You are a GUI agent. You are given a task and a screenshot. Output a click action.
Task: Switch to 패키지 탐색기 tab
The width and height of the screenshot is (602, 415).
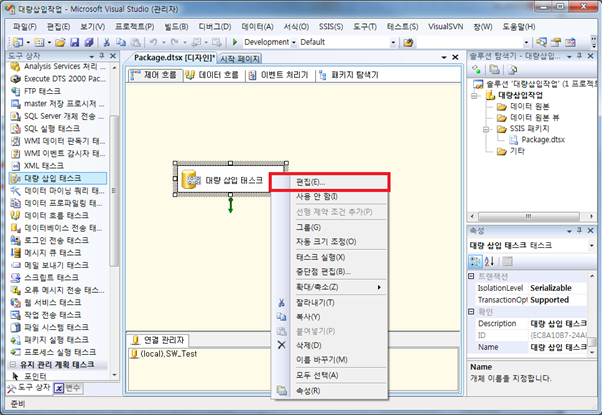coord(349,75)
